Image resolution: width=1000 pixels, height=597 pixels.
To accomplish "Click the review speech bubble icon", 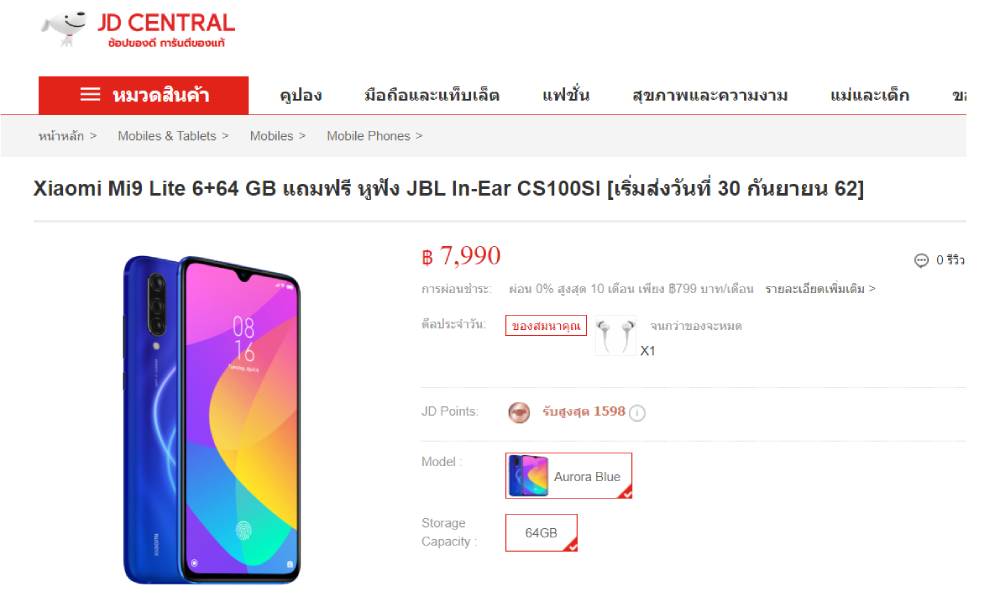I will [921, 260].
